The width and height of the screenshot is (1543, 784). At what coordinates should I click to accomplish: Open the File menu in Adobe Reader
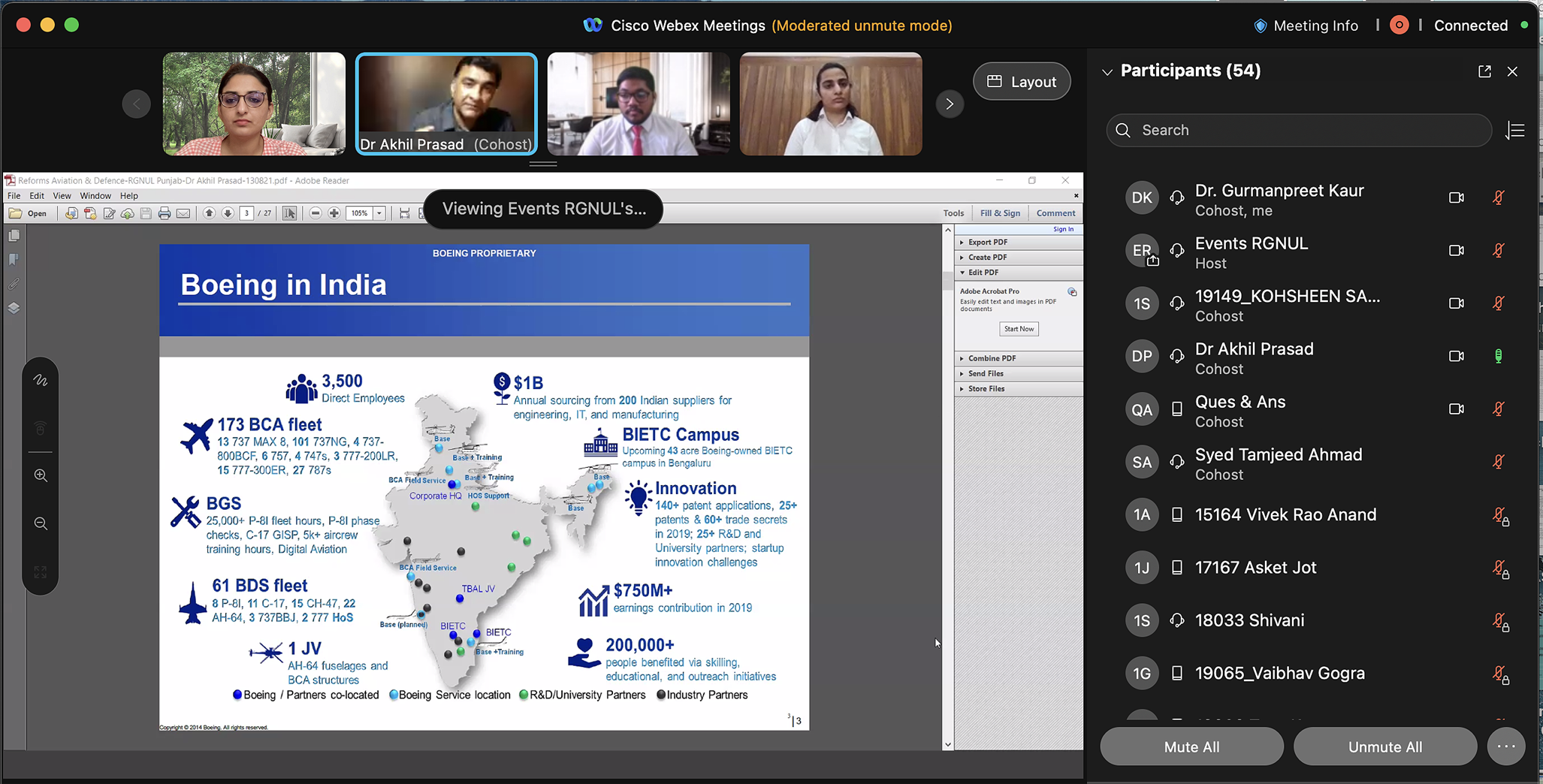pos(14,196)
